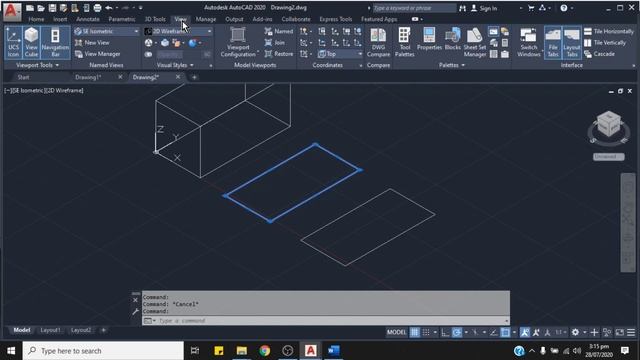Click New View button
The image size is (640, 360).
[92, 42]
